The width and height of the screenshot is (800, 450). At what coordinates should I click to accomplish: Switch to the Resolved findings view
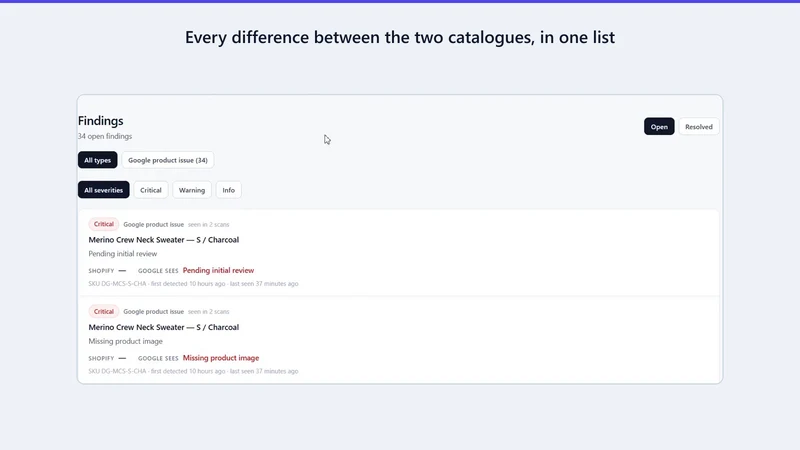[x=698, y=127]
